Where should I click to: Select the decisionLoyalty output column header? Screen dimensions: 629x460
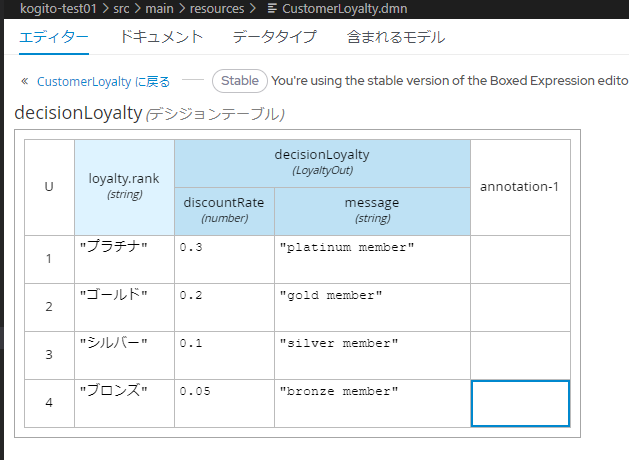pyautogui.click(x=323, y=163)
